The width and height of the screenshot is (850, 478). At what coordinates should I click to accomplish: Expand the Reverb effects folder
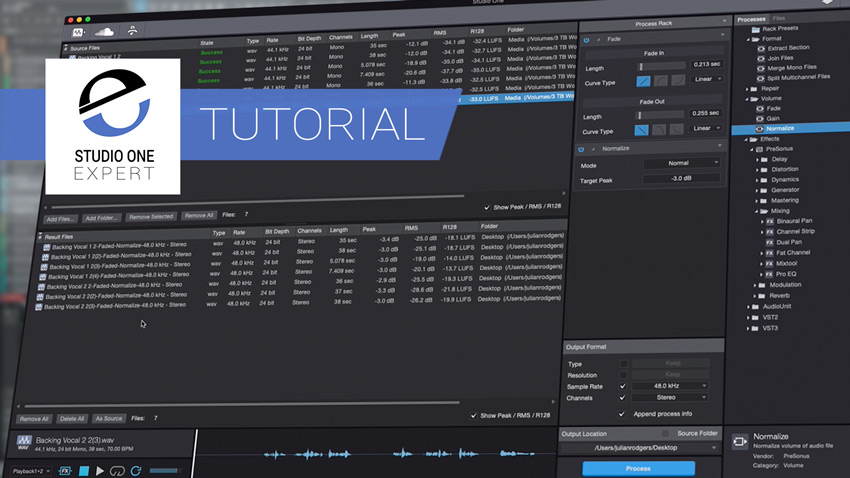pyautogui.click(x=755, y=296)
